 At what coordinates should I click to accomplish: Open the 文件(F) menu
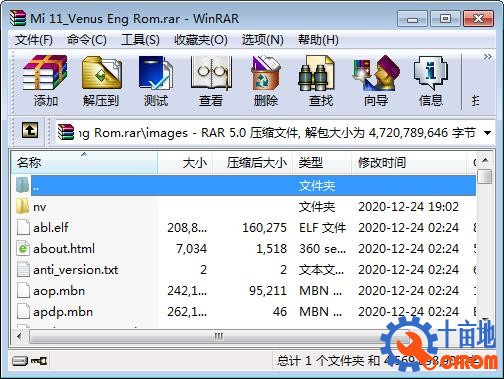(x=34, y=40)
